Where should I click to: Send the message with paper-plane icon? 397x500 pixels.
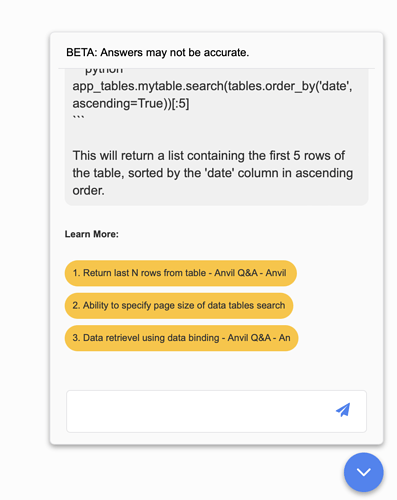[x=343, y=410]
